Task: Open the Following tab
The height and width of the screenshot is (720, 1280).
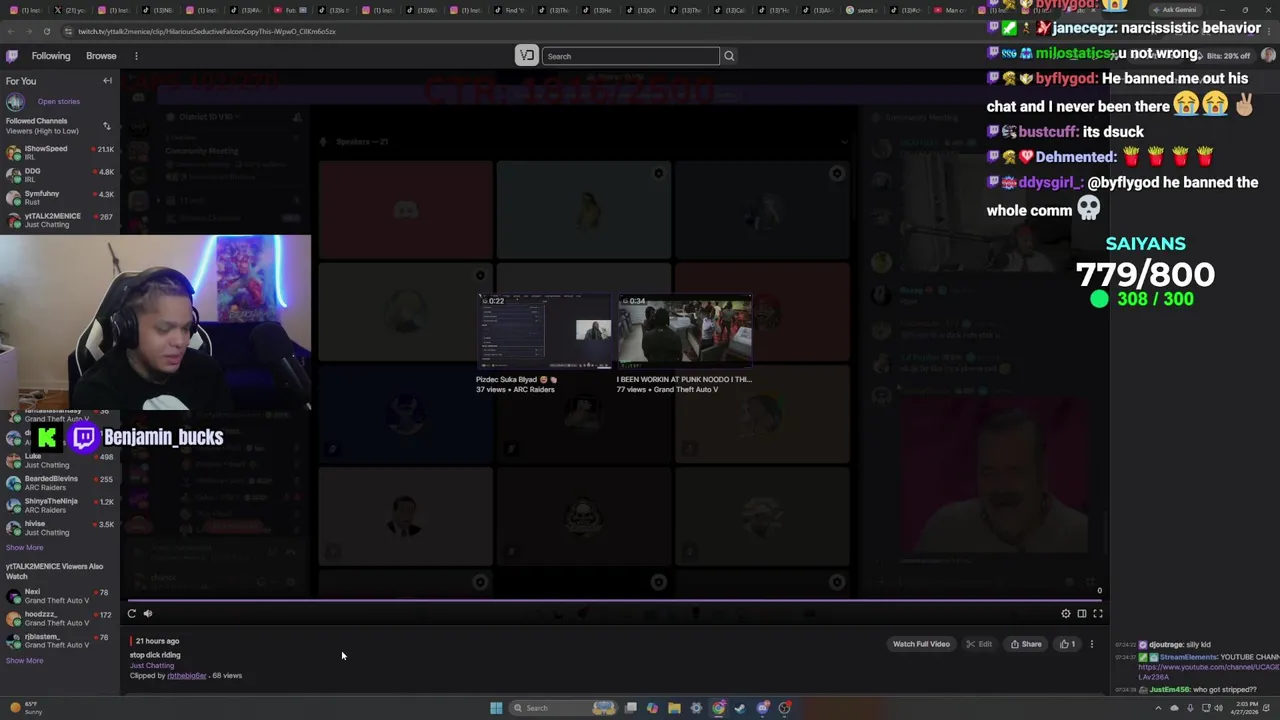Action: tap(51, 56)
